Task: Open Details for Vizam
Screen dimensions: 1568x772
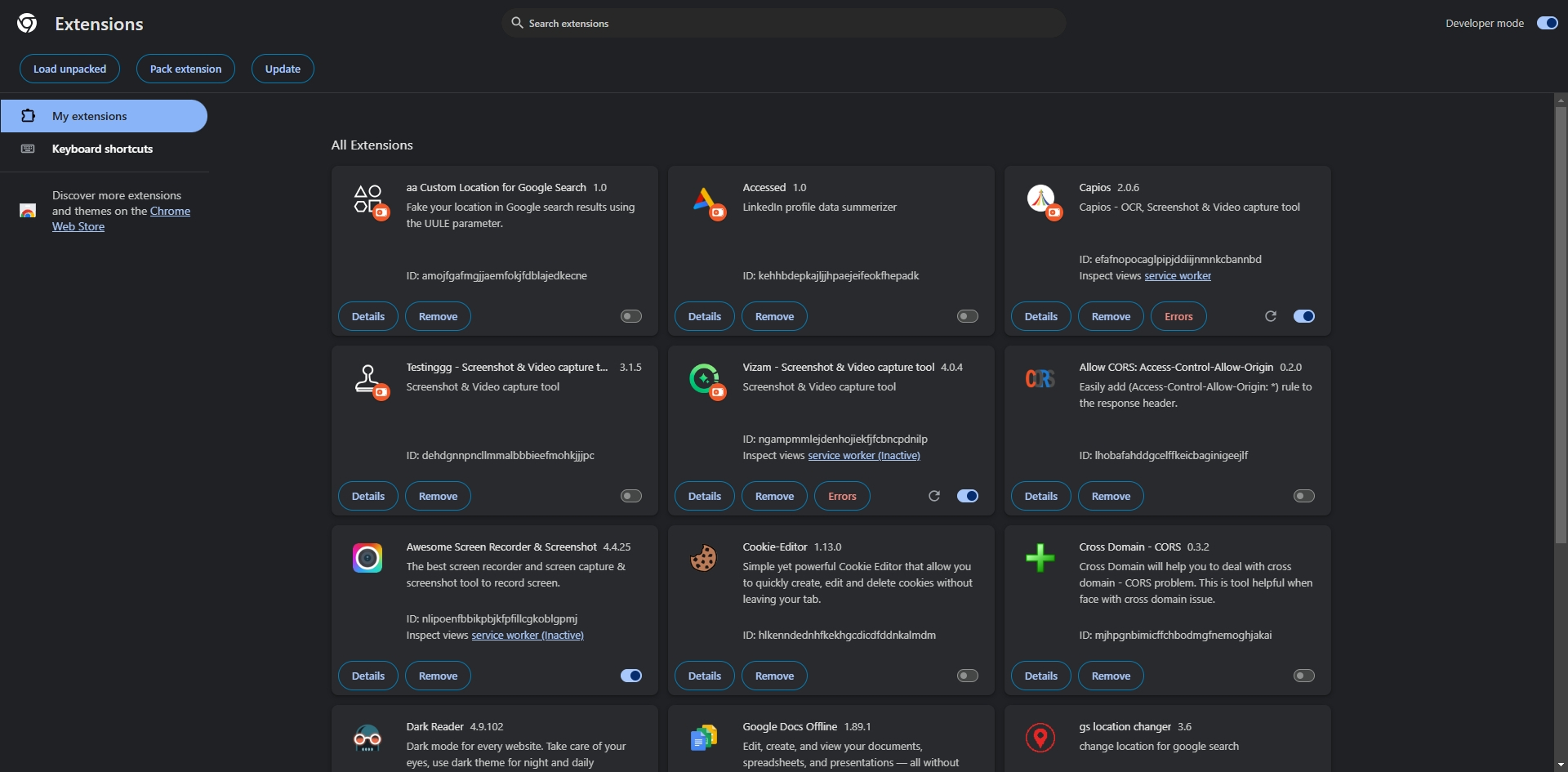Action: 705,496
